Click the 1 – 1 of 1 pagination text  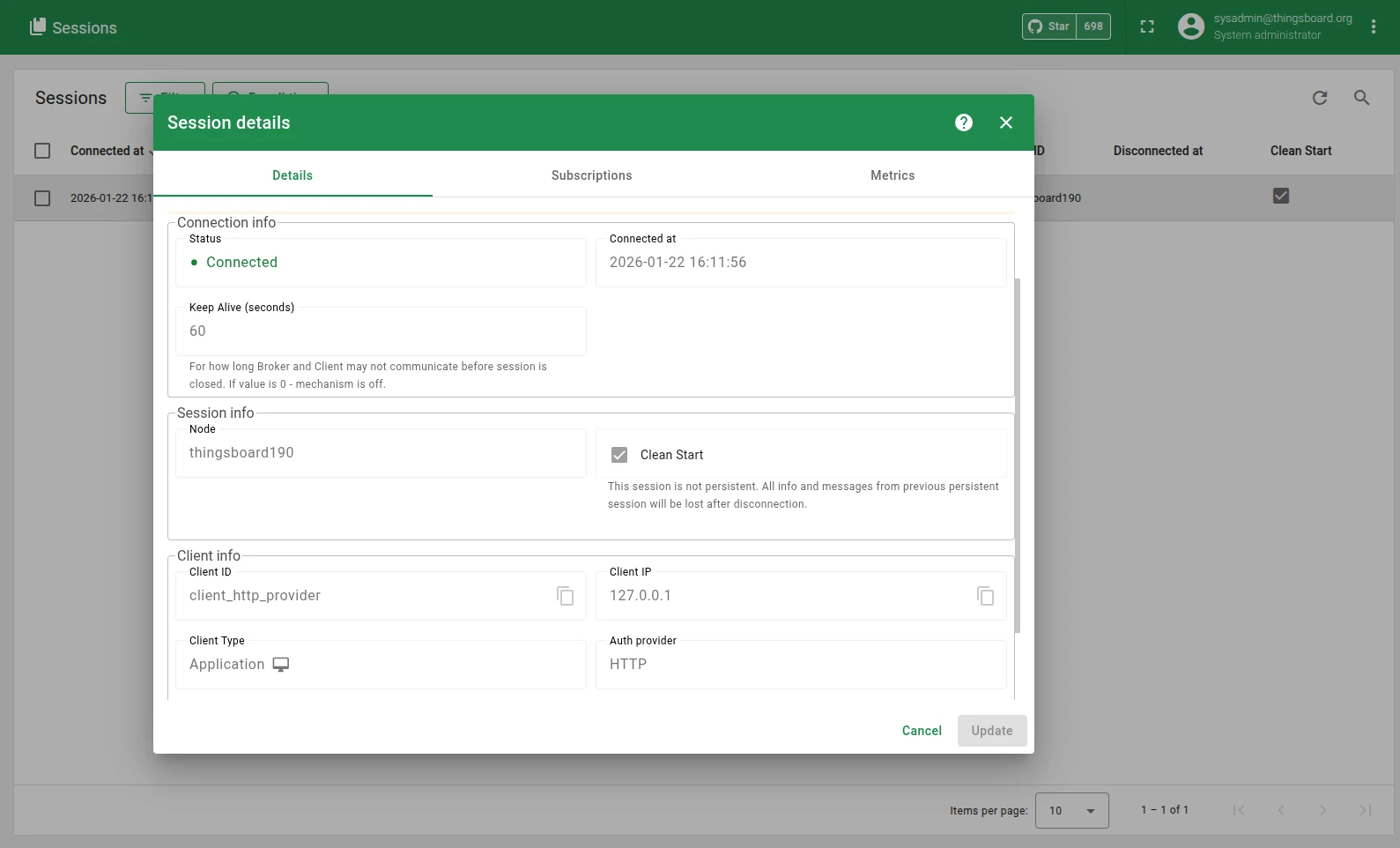(x=1165, y=810)
